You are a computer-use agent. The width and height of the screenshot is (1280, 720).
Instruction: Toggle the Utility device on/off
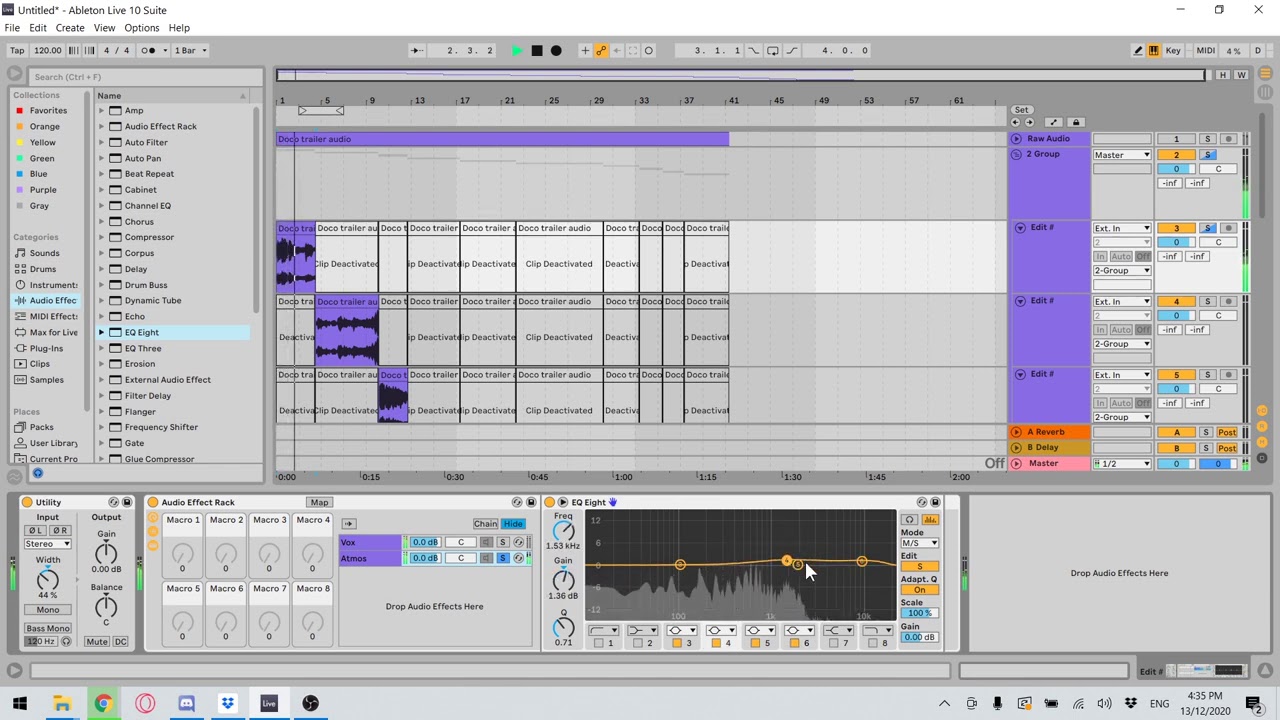click(x=27, y=502)
